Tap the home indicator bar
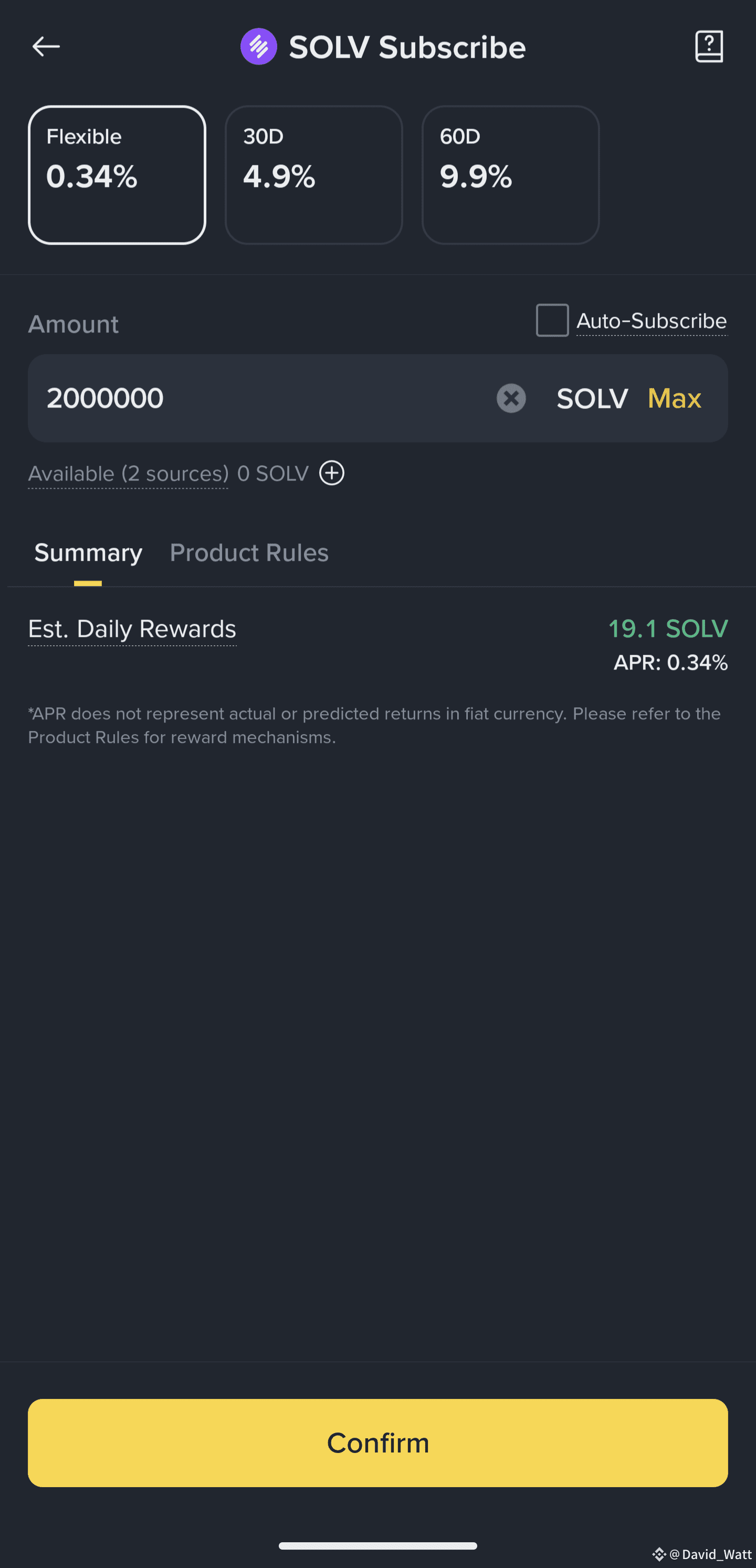Viewport: 756px width, 1568px height. point(378,1545)
